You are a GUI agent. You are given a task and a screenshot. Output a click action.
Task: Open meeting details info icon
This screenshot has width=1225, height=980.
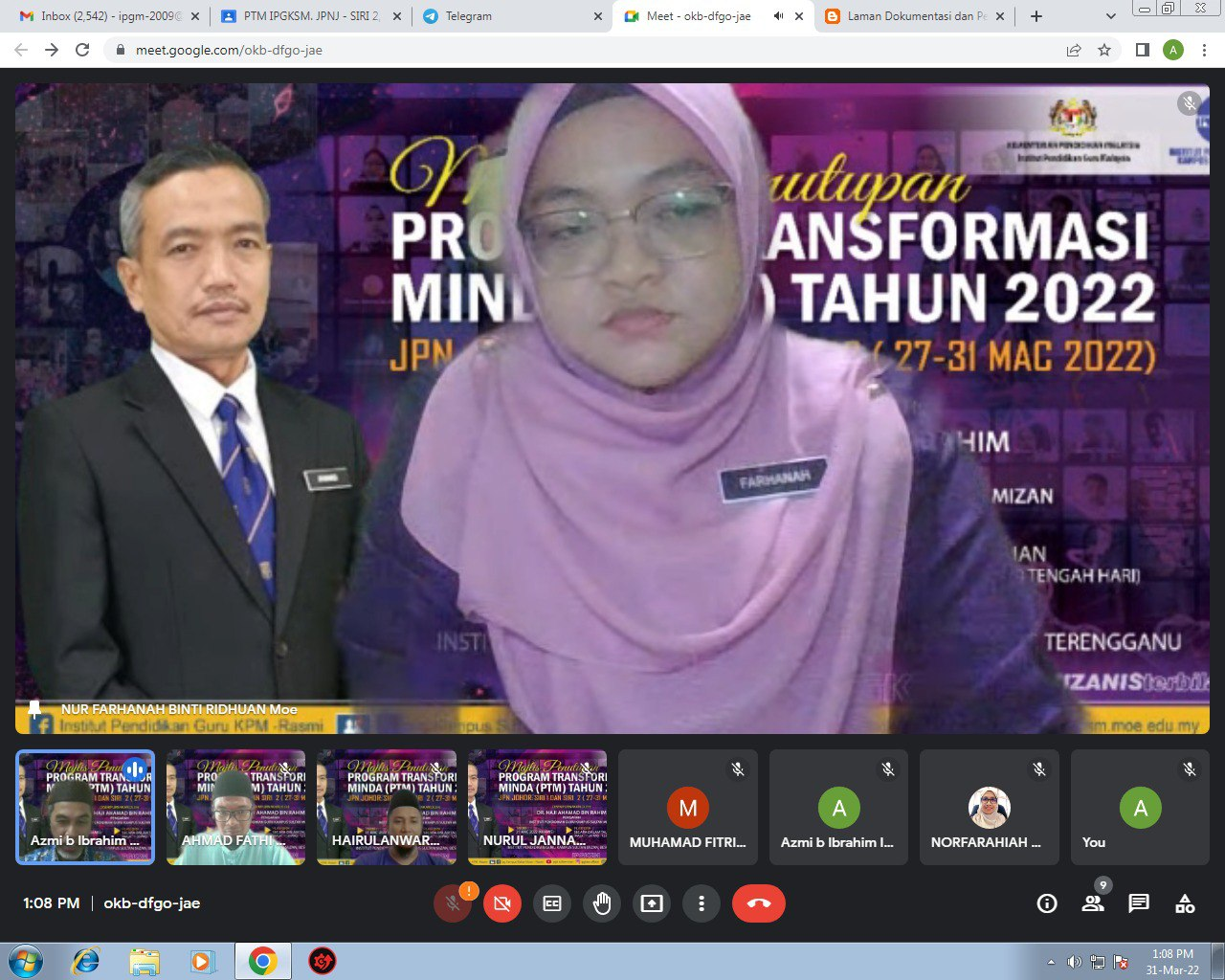click(x=1047, y=903)
